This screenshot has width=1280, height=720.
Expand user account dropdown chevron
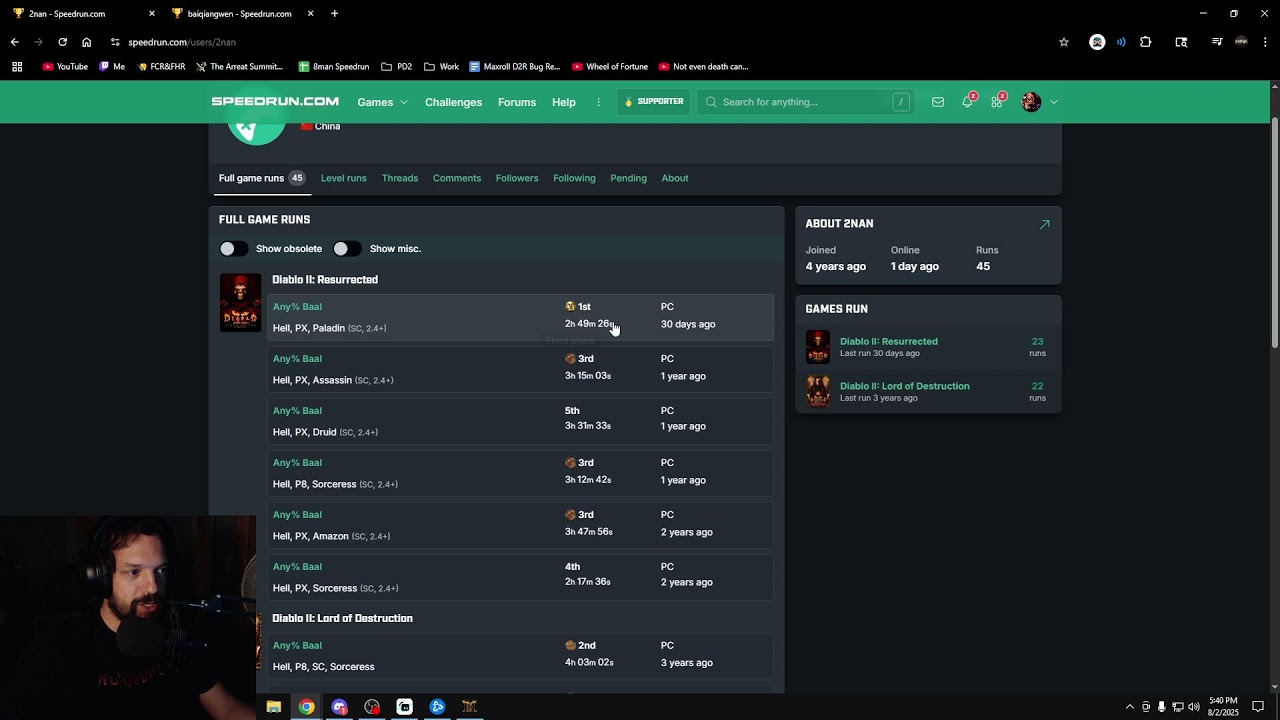(1054, 102)
